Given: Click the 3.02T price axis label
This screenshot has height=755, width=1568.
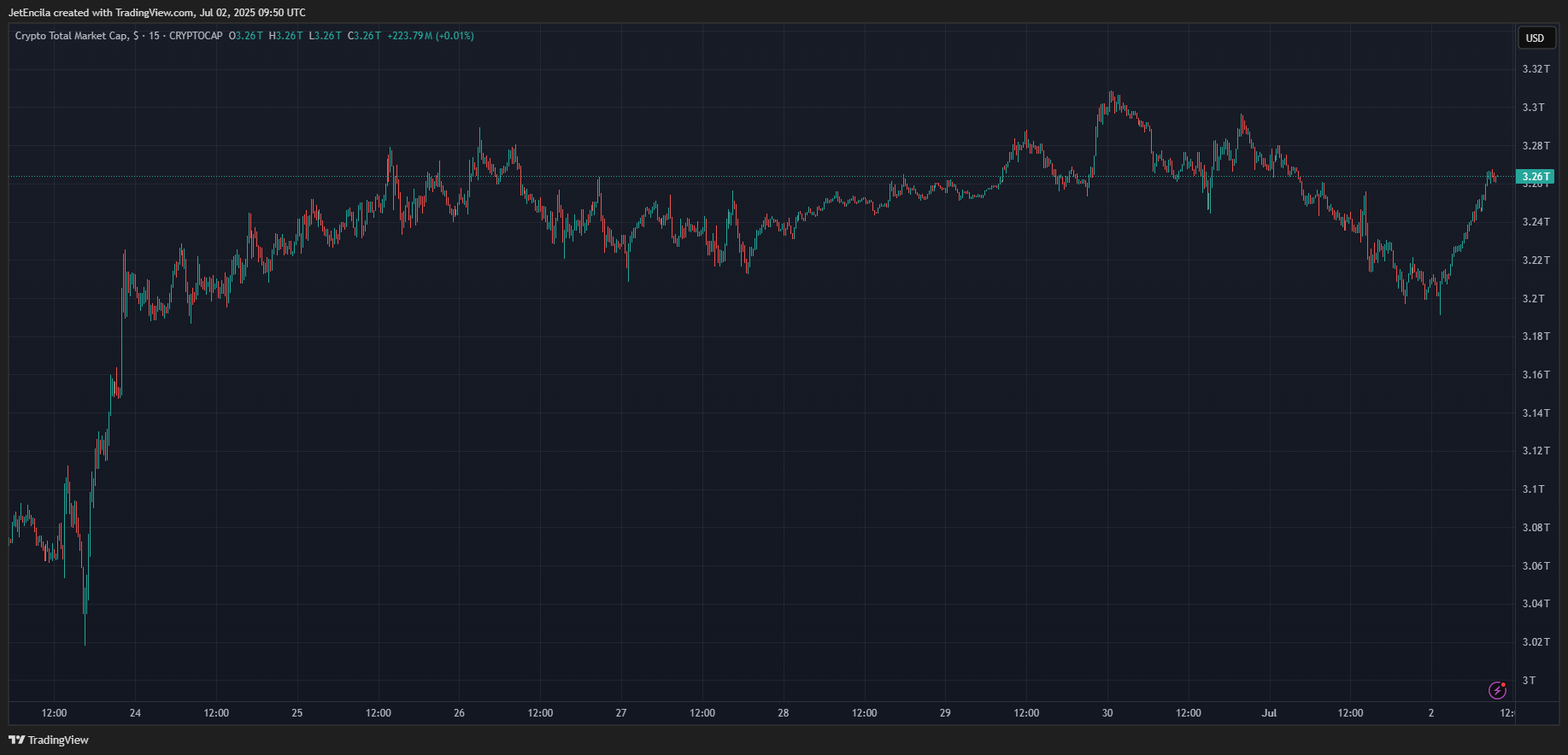Looking at the screenshot, I should [x=1536, y=642].
